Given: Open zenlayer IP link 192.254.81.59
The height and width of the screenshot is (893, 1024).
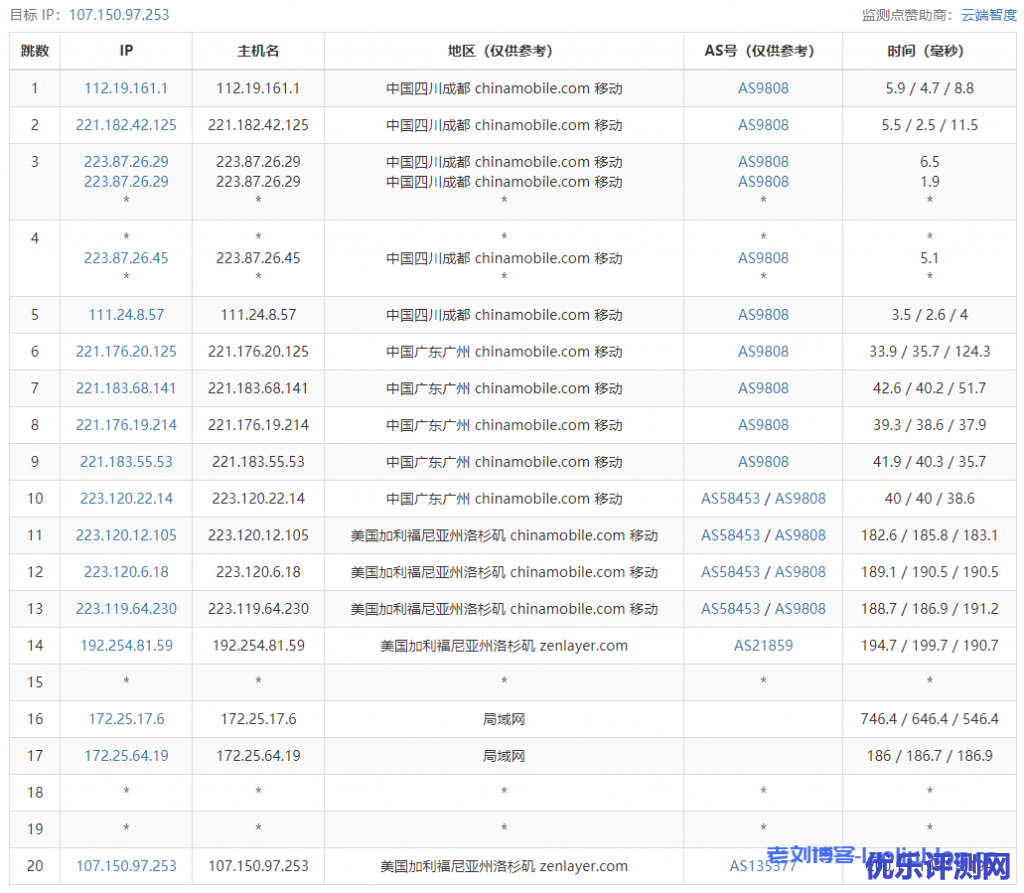Looking at the screenshot, I should [x=126, y=645].
